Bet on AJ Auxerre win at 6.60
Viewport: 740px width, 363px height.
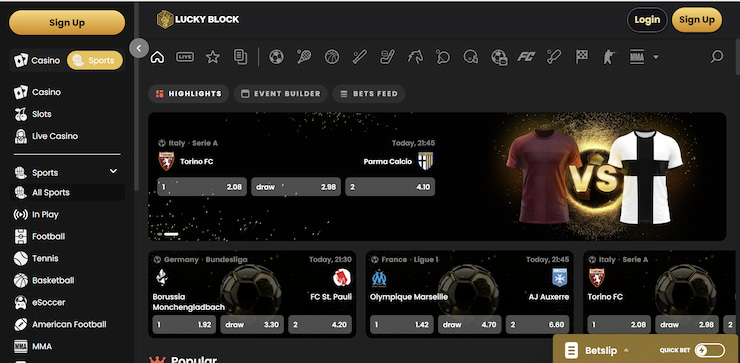click(538, 325)
